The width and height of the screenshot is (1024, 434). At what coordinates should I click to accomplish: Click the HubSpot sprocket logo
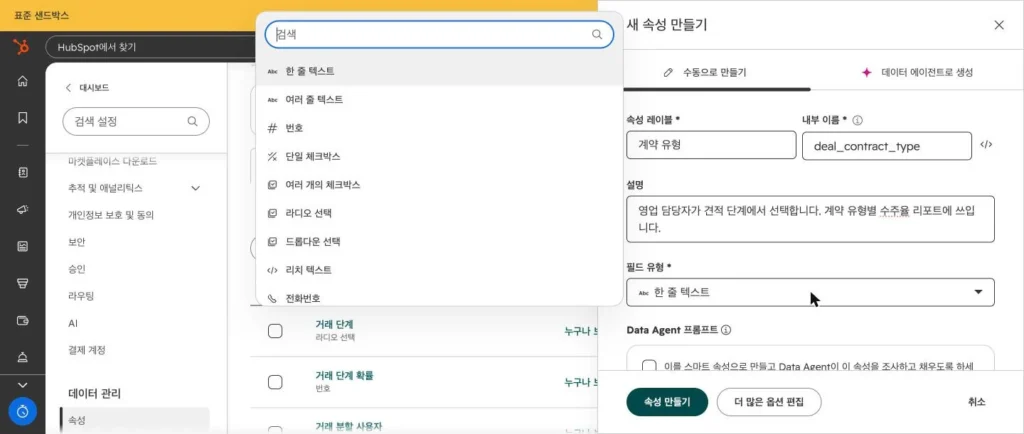[22, 47]
